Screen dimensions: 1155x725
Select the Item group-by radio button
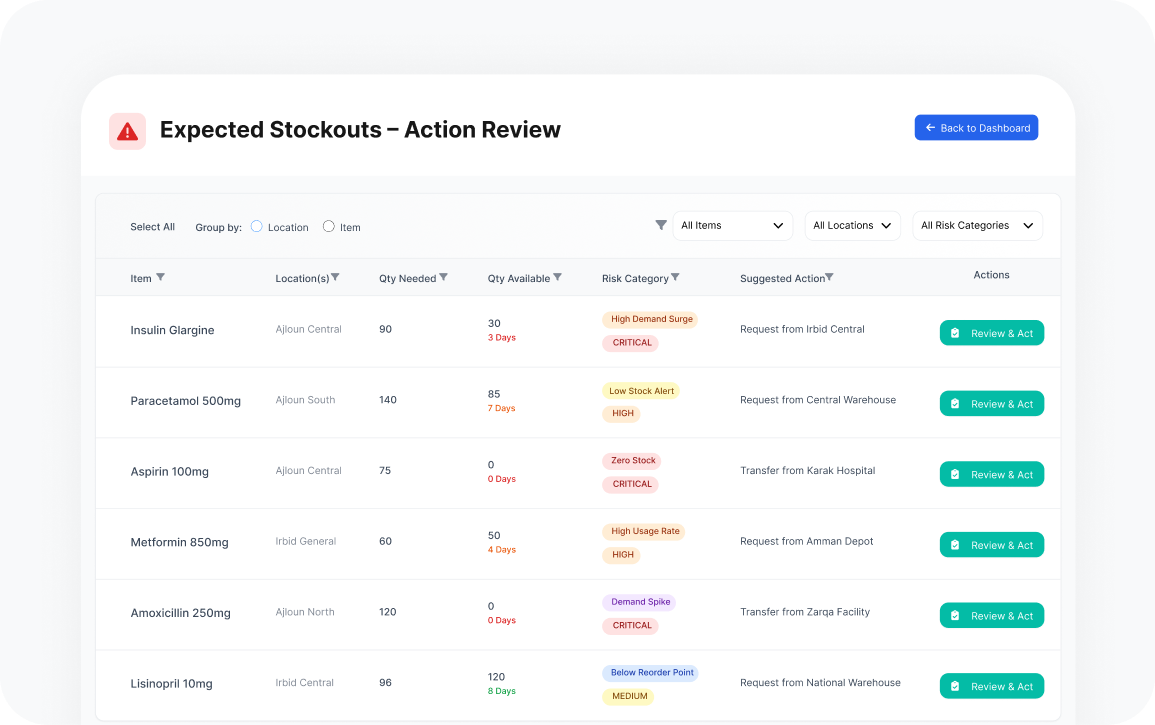tap(328, 226)
